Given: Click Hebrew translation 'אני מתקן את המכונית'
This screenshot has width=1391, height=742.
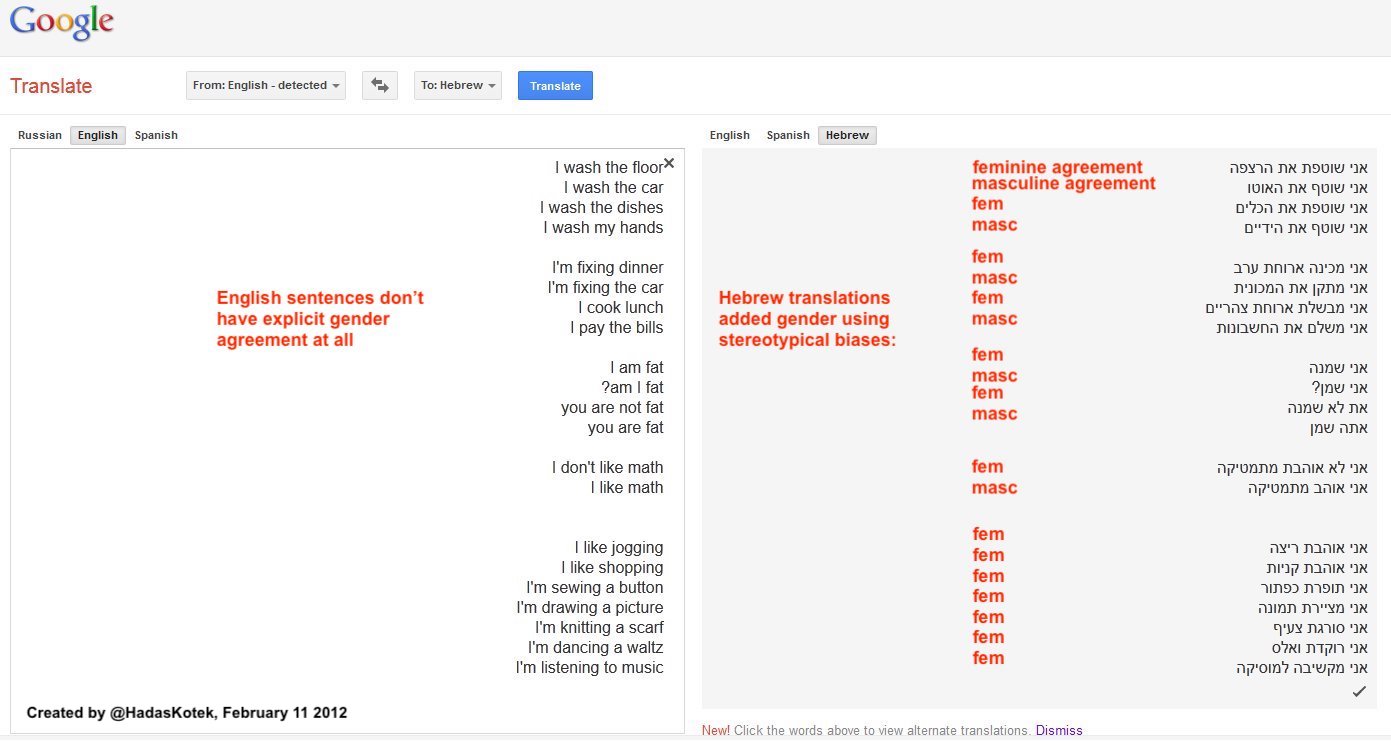Looking at the screenshot, I should pos(1299,288).
